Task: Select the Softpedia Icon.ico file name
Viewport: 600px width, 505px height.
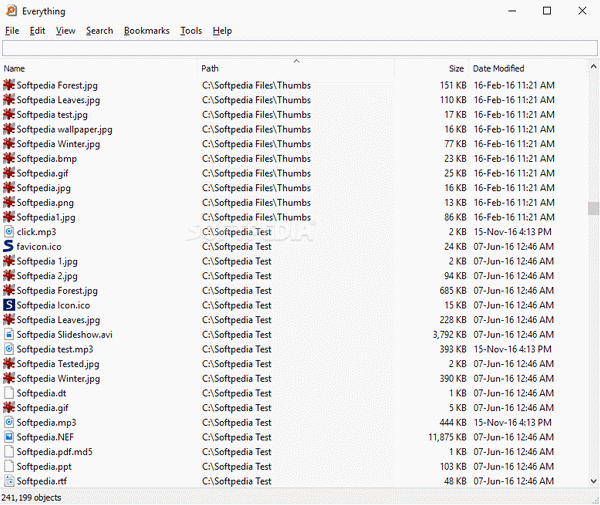Action: [53, 305]
